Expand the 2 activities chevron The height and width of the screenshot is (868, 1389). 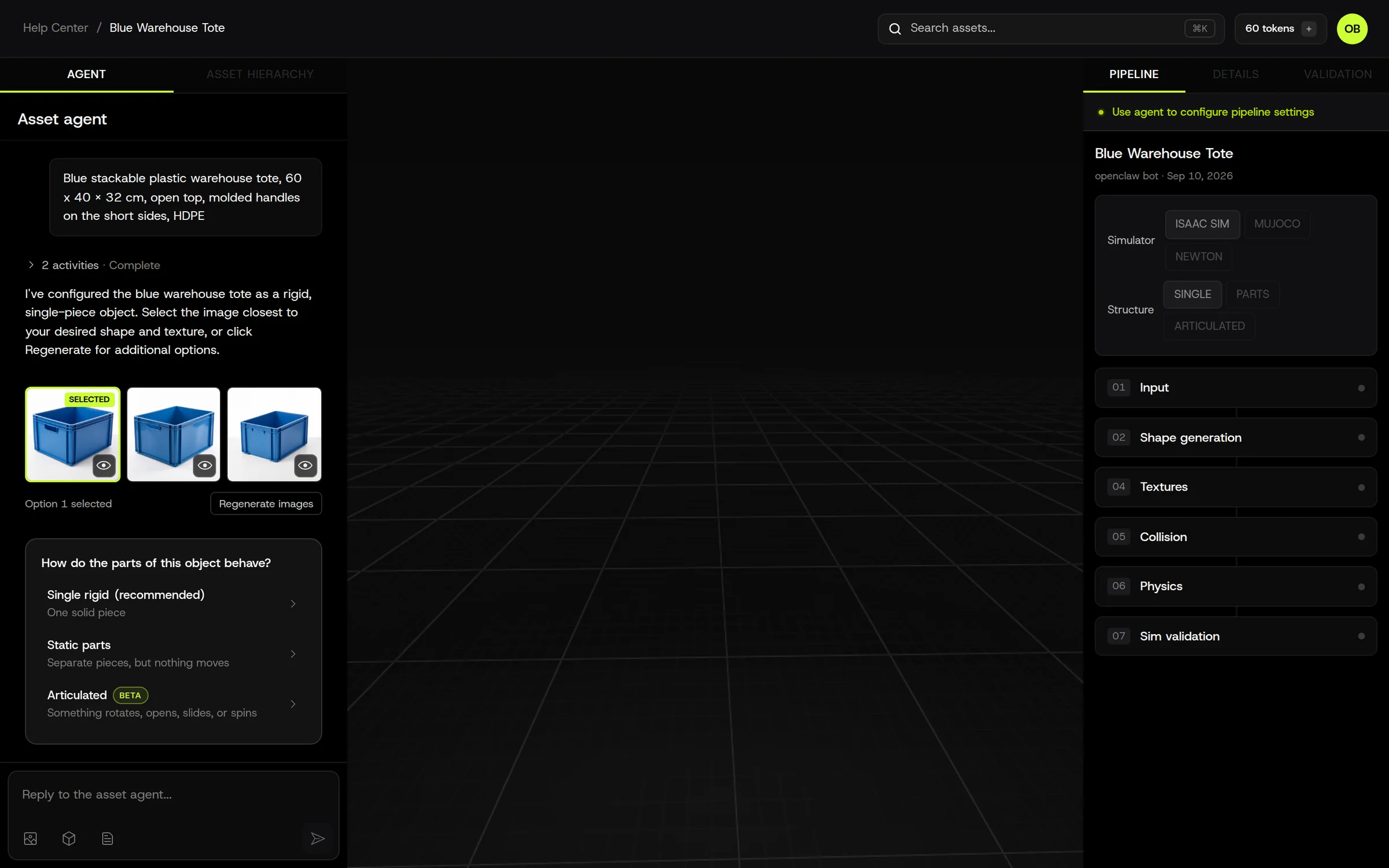click(31, 264)
